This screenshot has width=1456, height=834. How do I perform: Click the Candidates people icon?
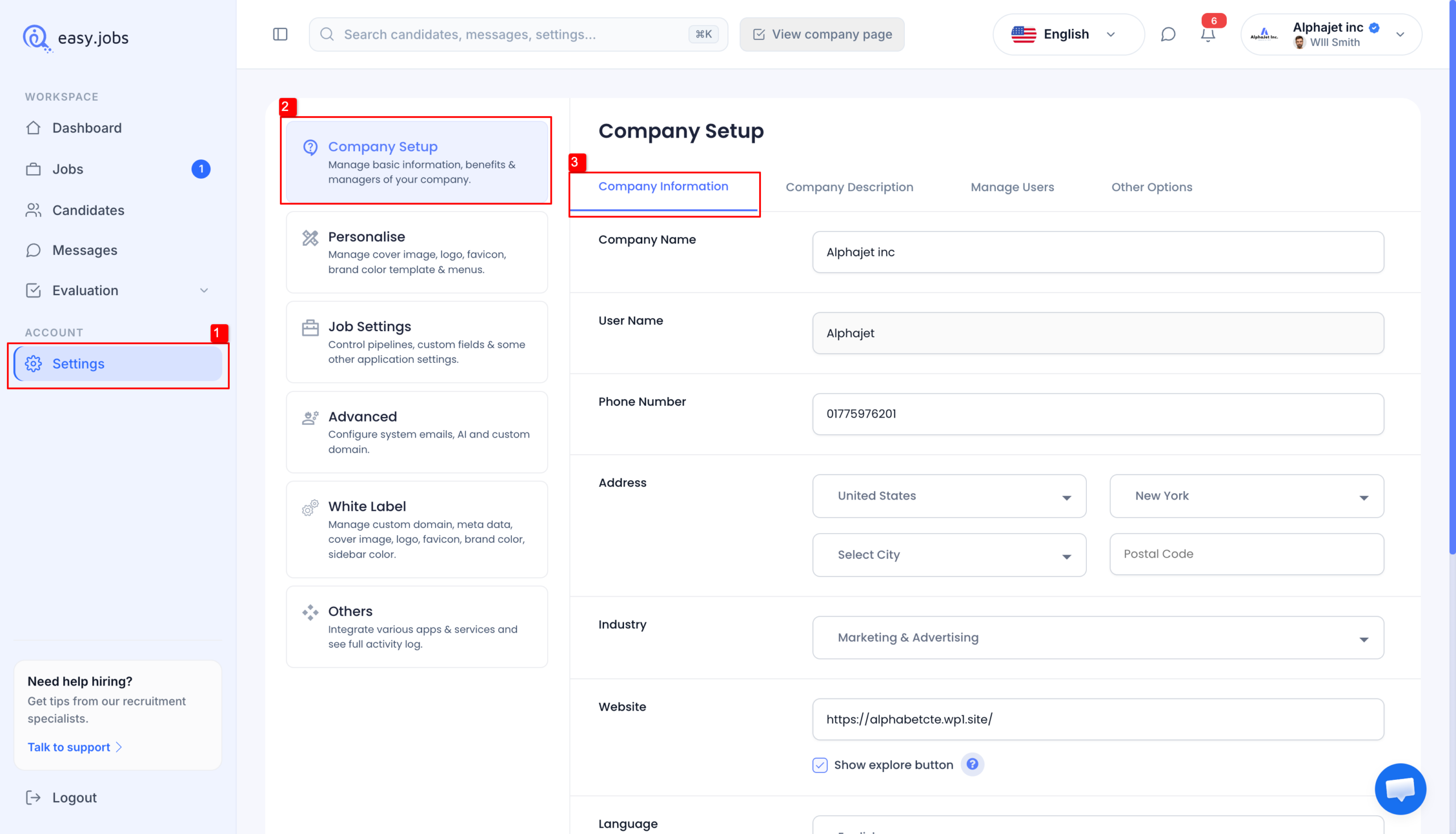click(x=33, y=210)
